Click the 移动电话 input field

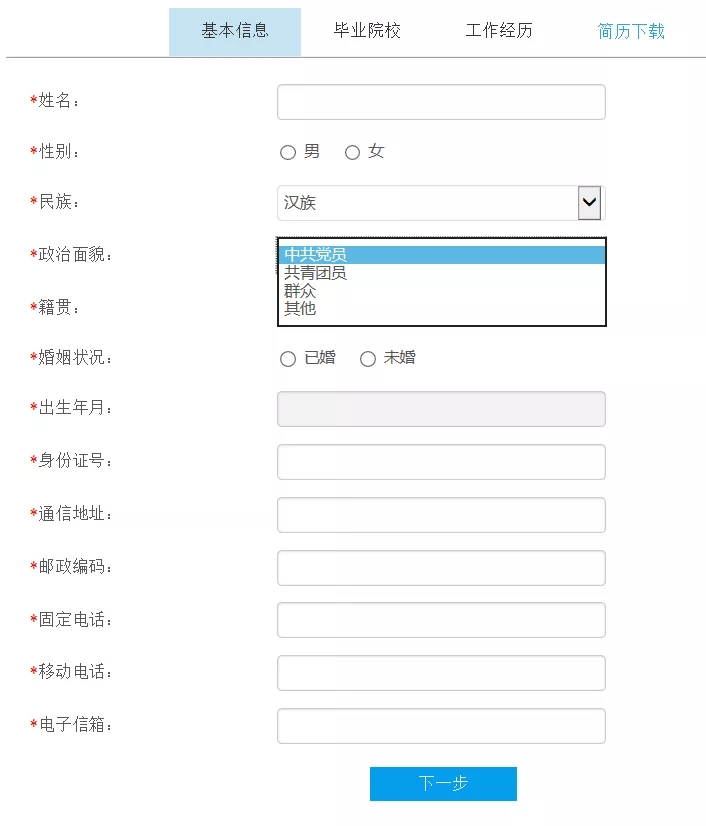pyautogui.click(x=441, y=673)
